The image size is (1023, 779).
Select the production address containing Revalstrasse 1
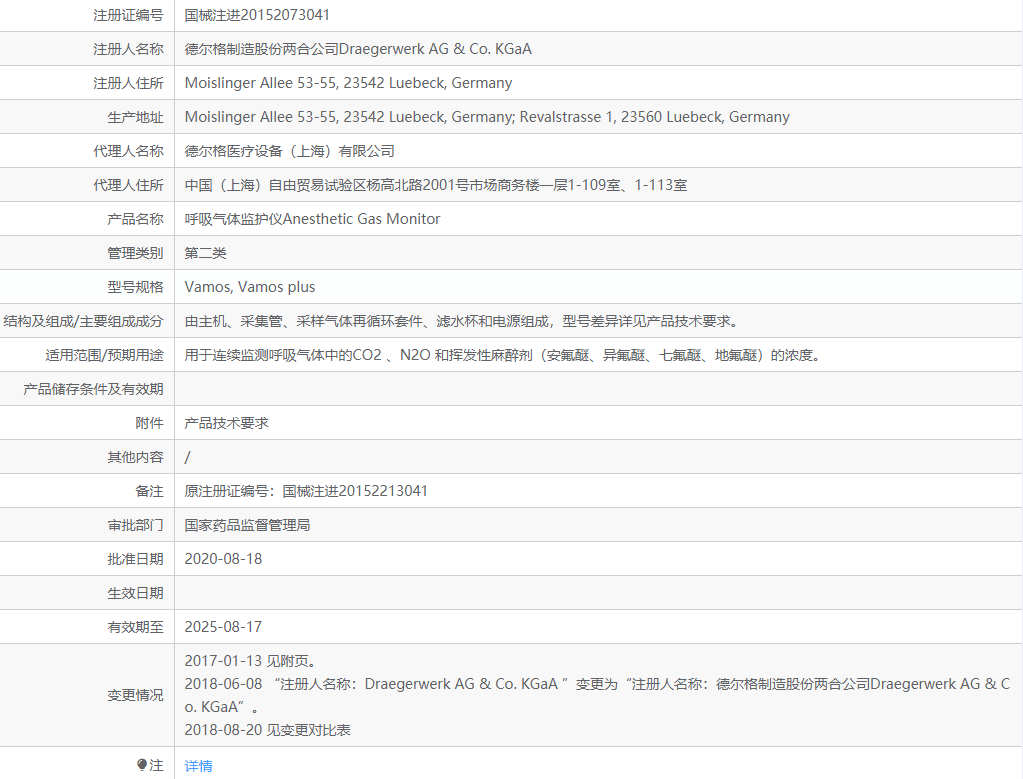pos(487,117)
